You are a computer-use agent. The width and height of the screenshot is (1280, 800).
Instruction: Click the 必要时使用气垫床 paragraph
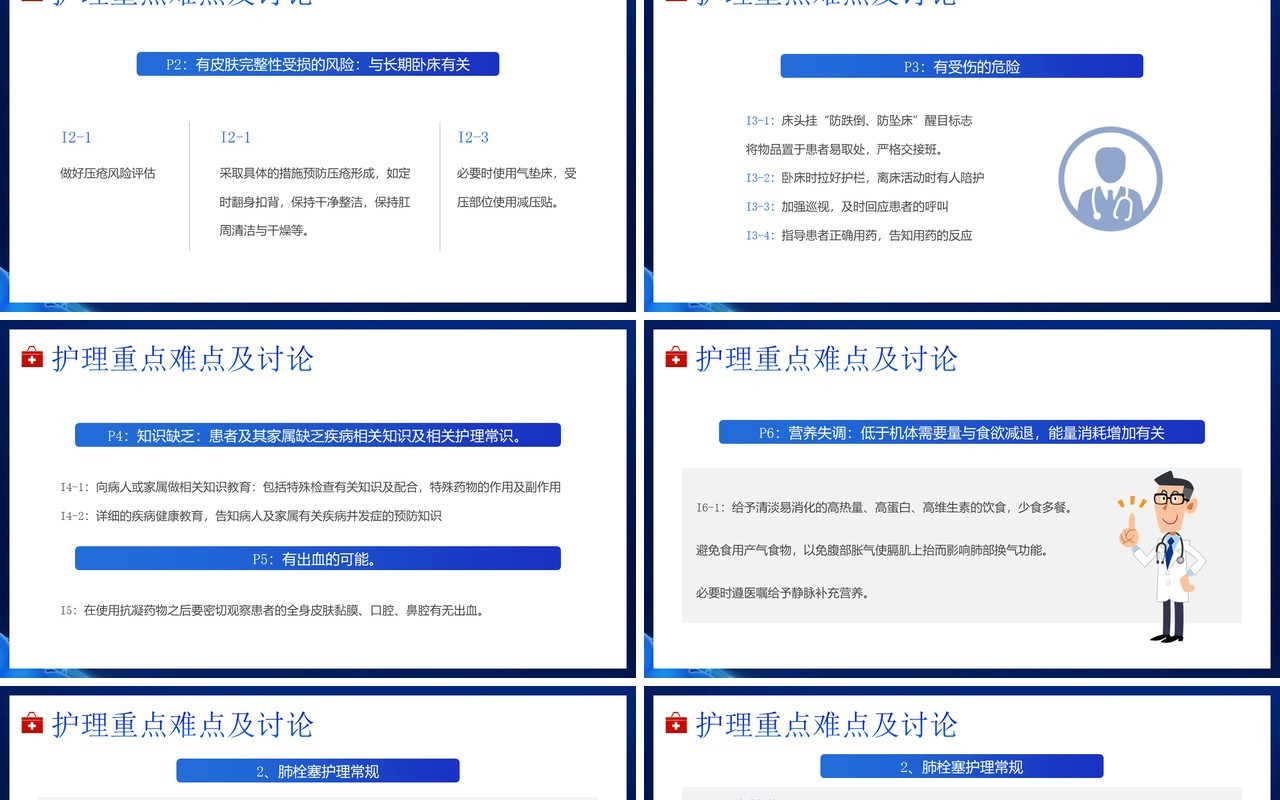coord(517,187)
